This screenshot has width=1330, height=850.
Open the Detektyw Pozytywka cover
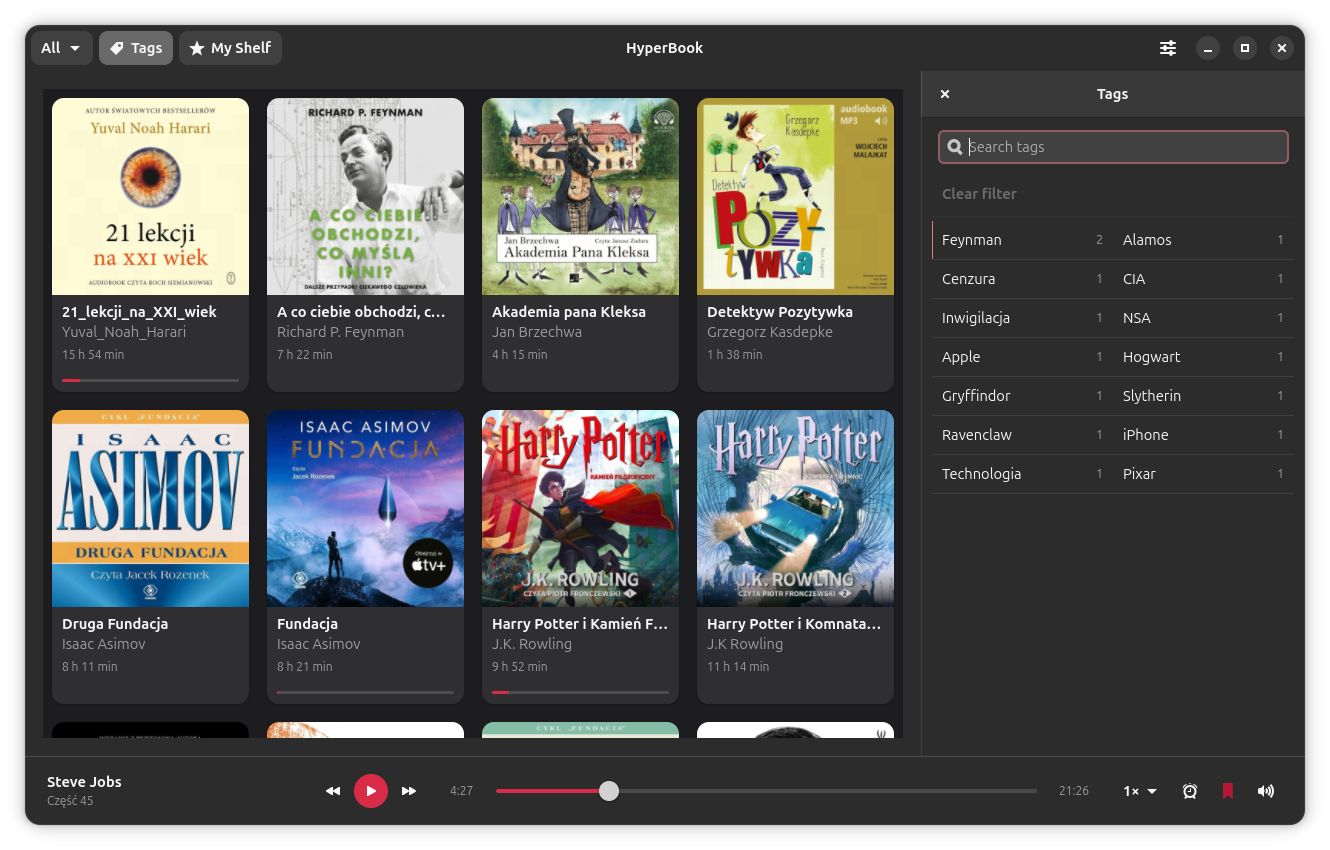795,196
